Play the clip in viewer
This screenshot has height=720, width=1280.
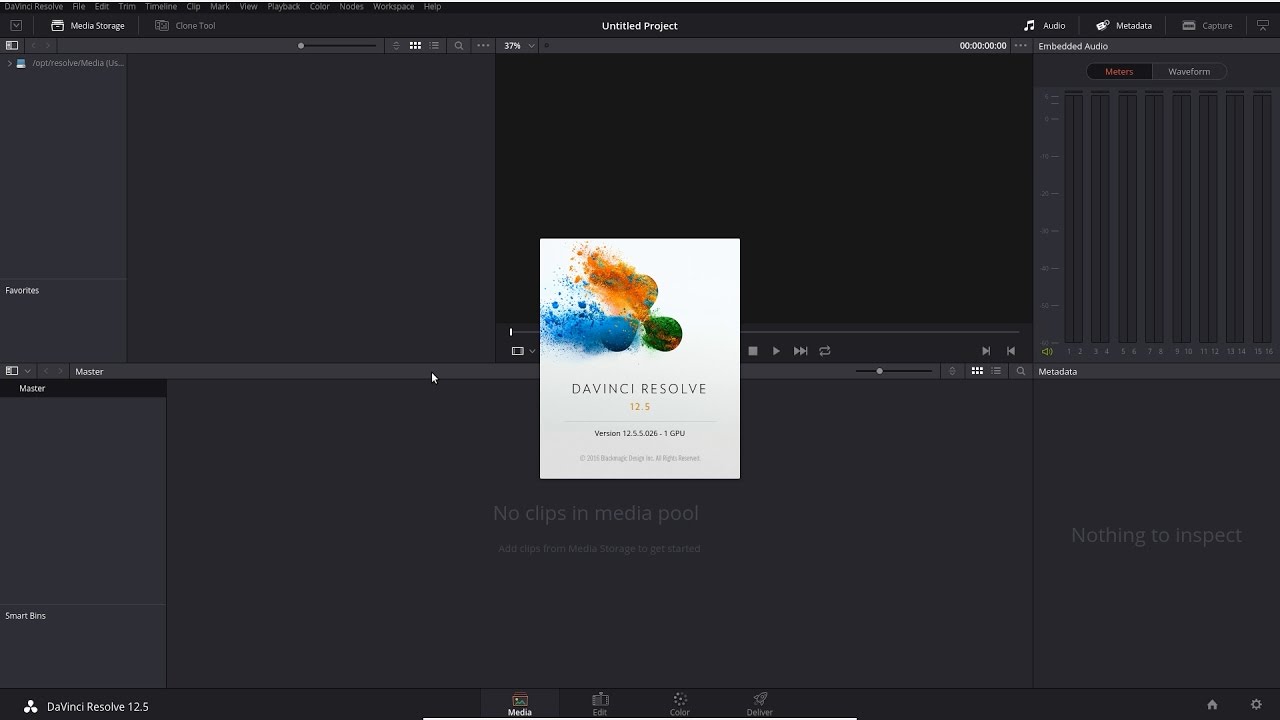776,351
